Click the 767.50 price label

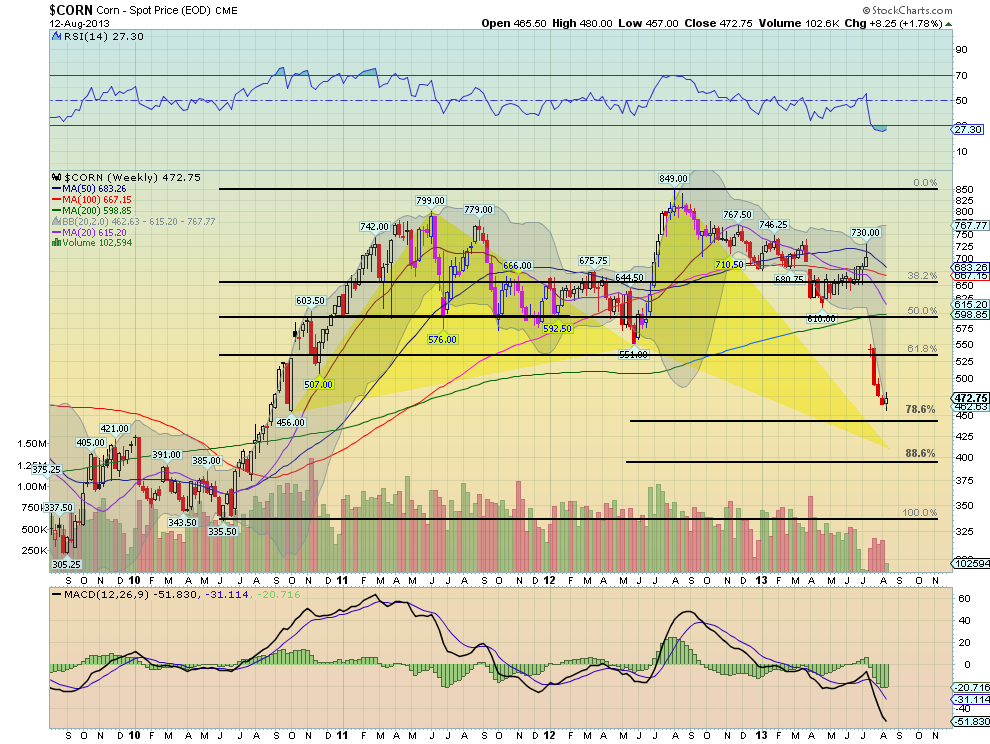pyautogui.click(x=737, y=215)
